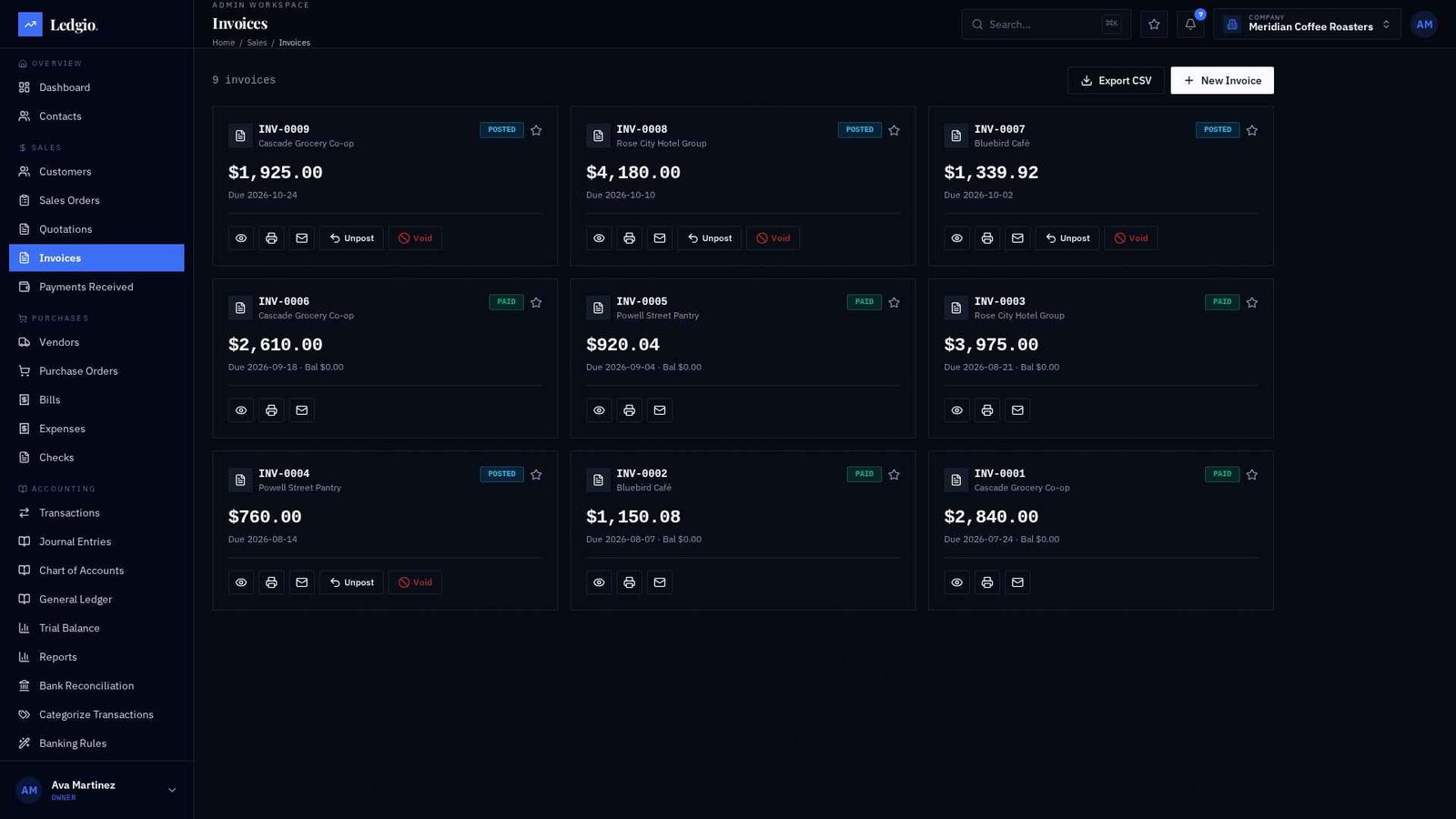This screenshot has width=1456, height=819.
Task: Print invoice INV-0001
Action: coord(987,582)
